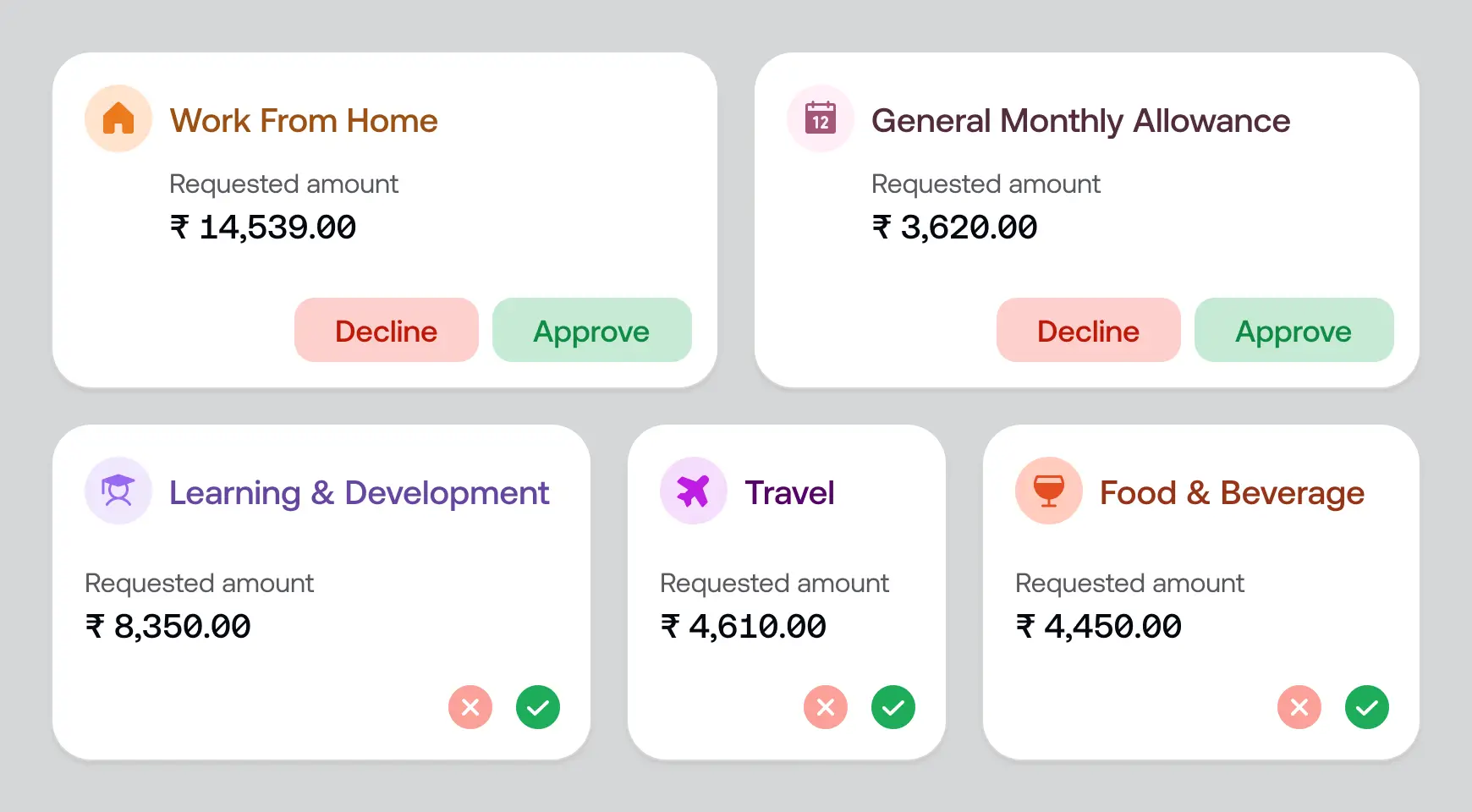
Task: Click the Food & Beverage wine glass icon
Action: [x=1048, y=491]
